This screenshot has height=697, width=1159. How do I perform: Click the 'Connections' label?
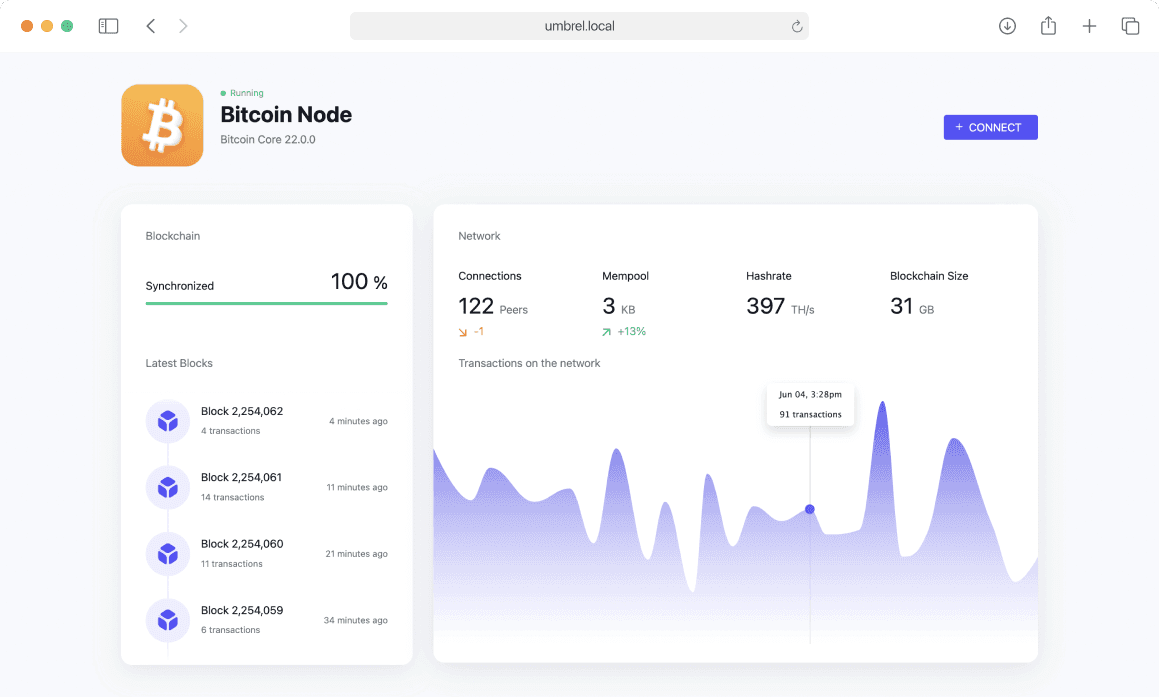tap(490, 276)
